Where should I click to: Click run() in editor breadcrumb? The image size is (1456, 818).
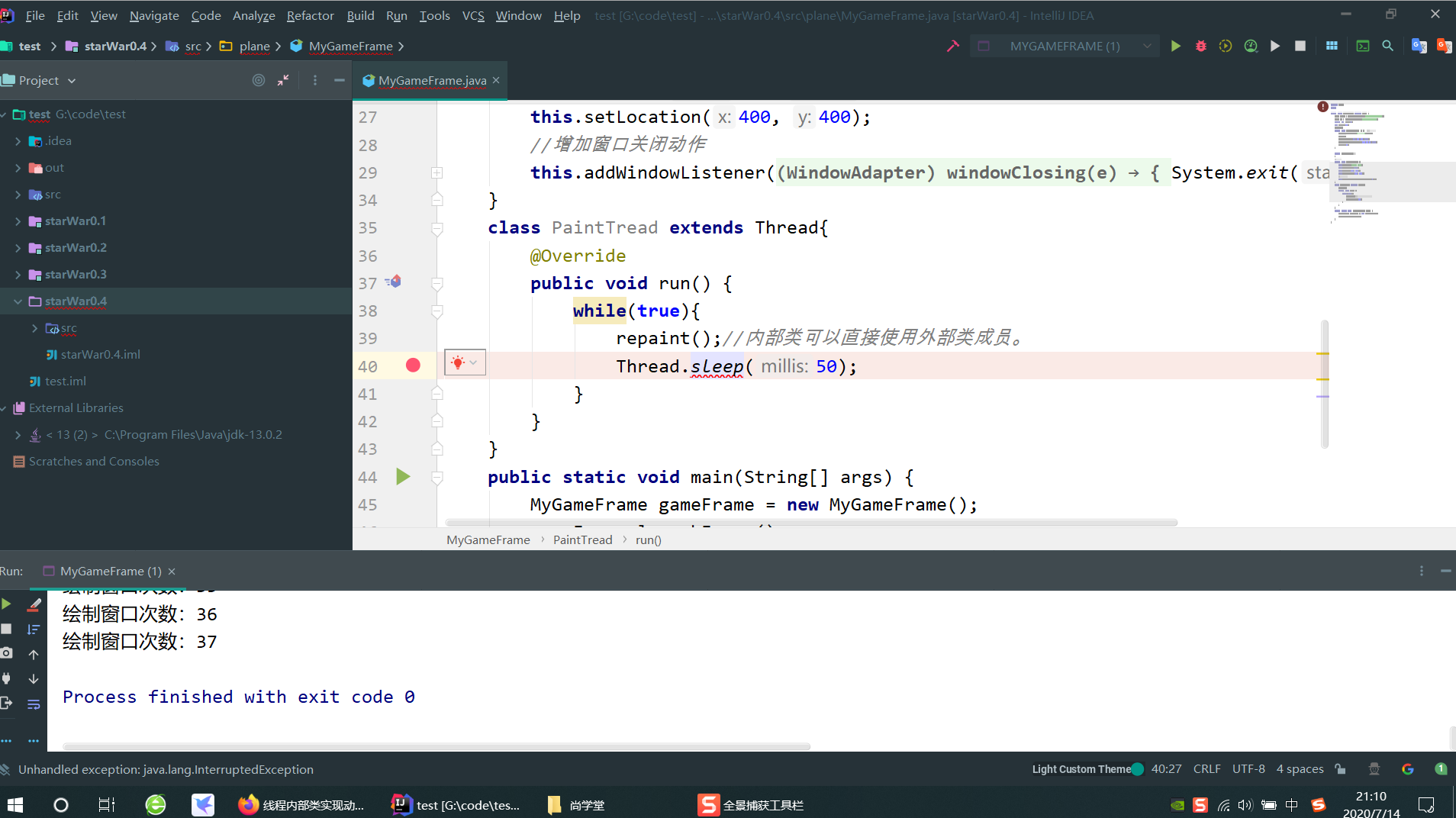(648, 539)
